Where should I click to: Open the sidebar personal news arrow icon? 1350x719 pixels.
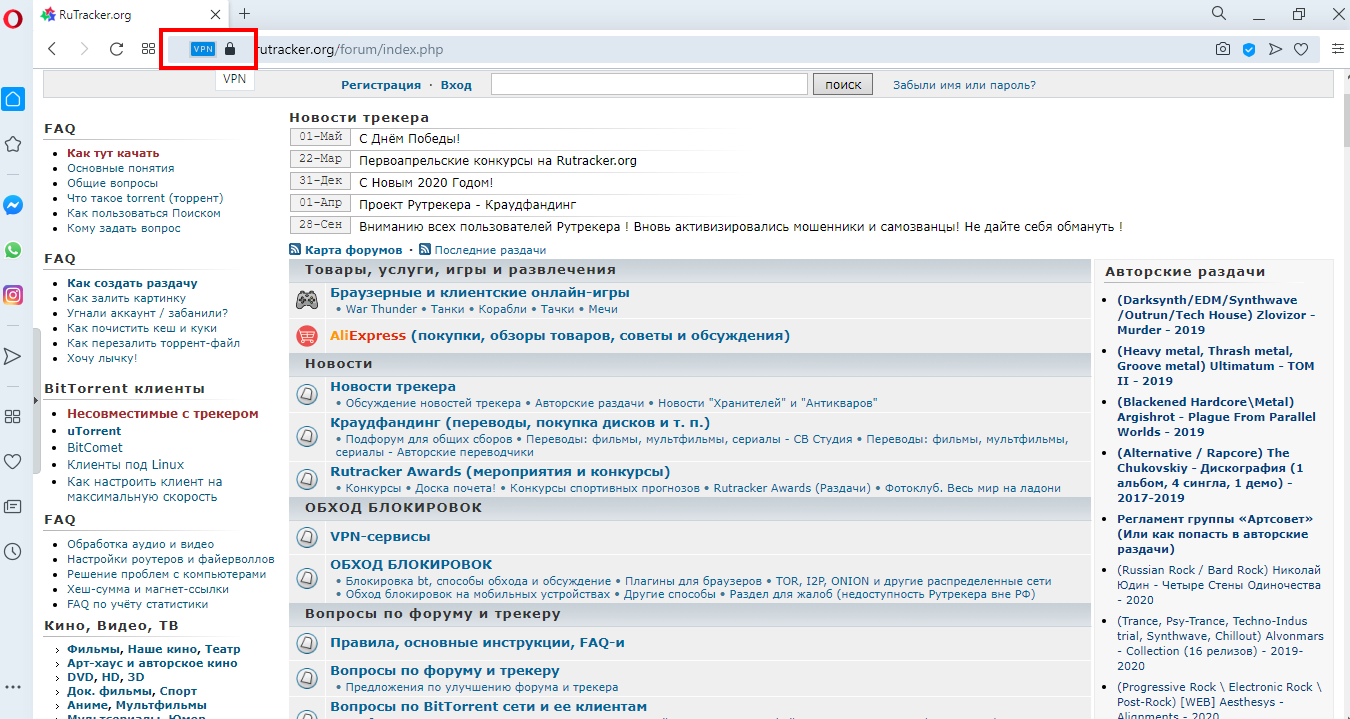pos(13,356)
